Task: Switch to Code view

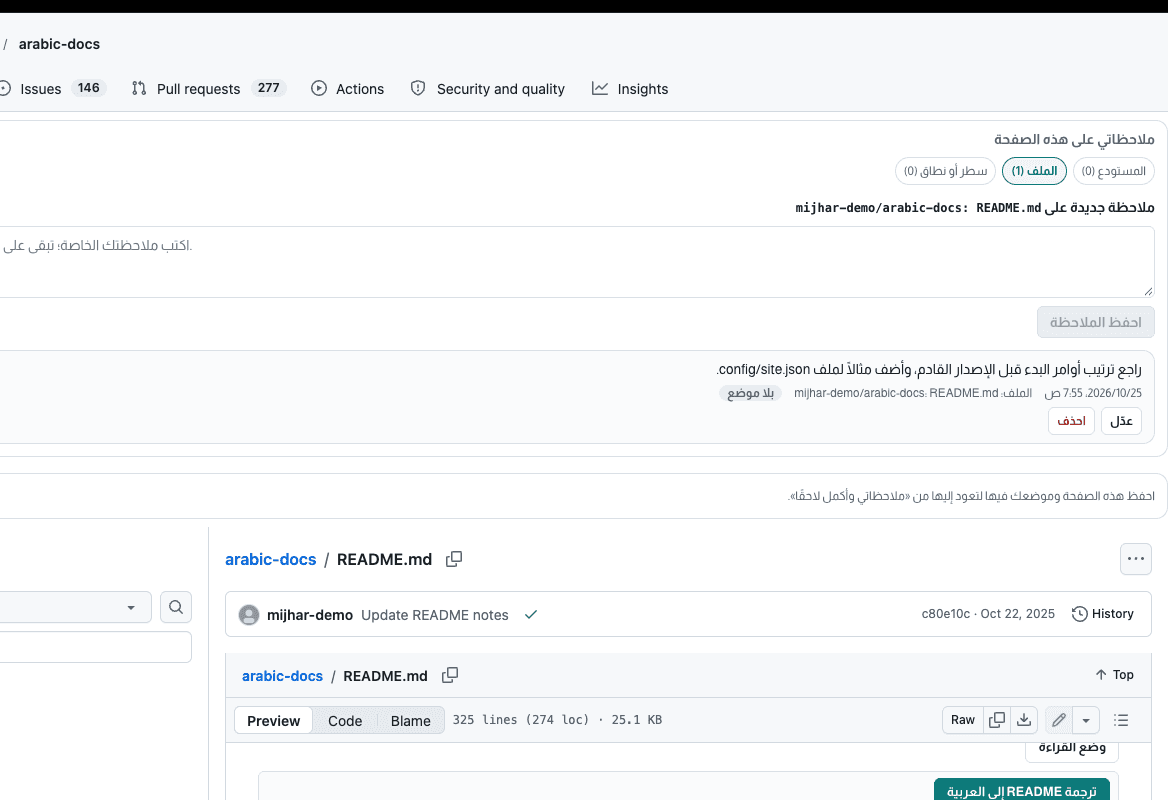Action: pyautogui.click(x=345, y=720)
